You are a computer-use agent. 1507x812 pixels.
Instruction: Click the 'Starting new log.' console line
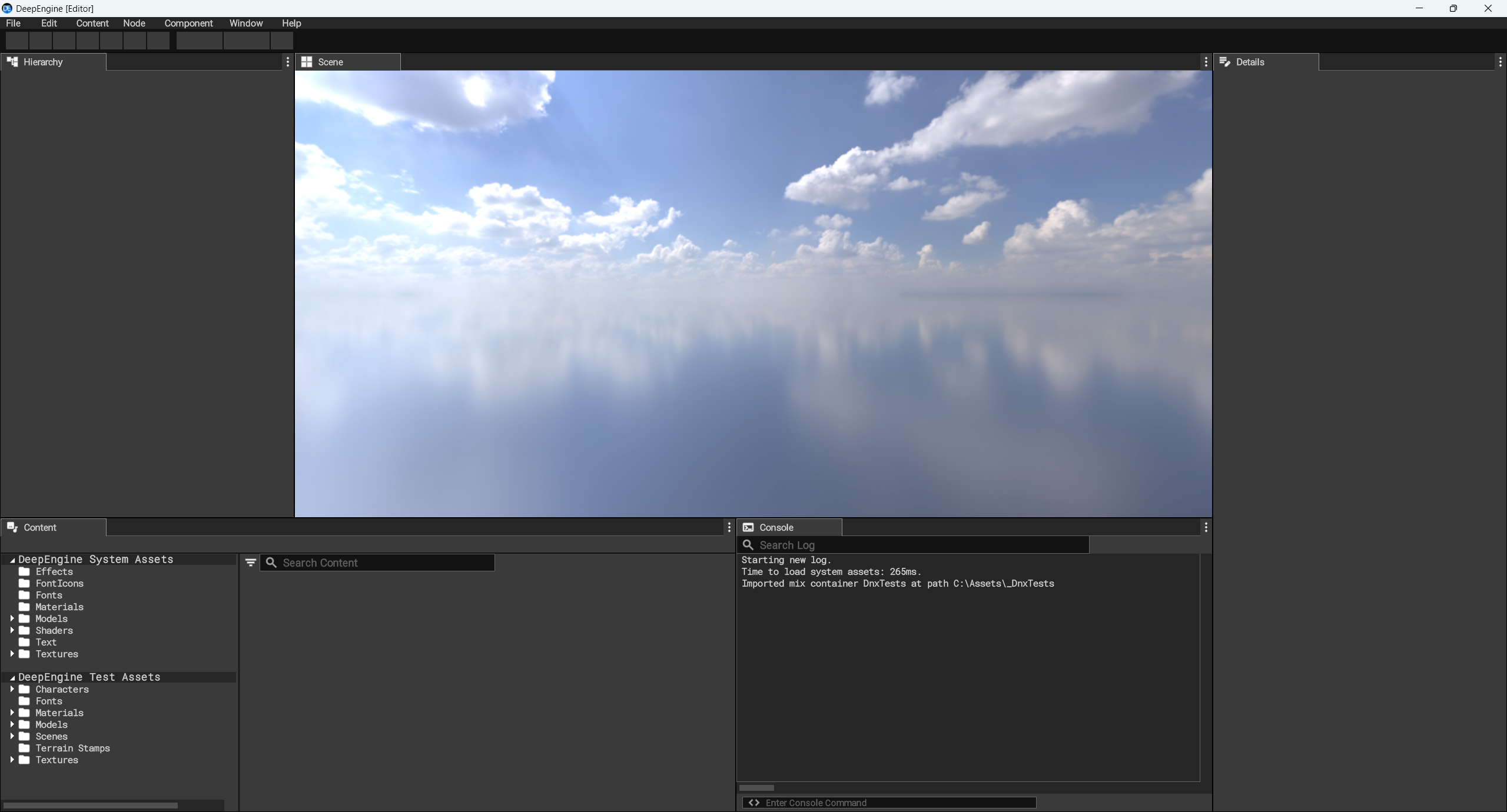786,560
